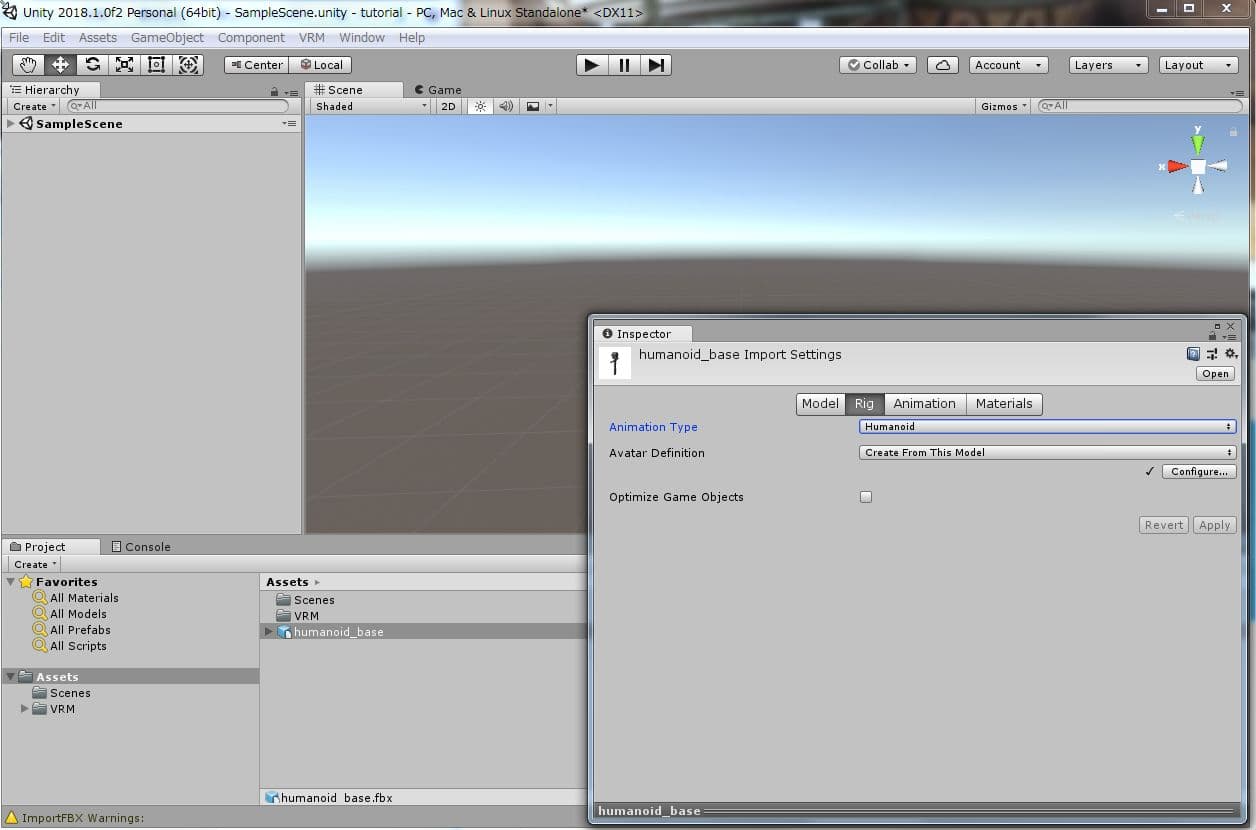This screenshot has height=830, width=1256.
Task: Switch to the Console tab
Action: (141, 547)
